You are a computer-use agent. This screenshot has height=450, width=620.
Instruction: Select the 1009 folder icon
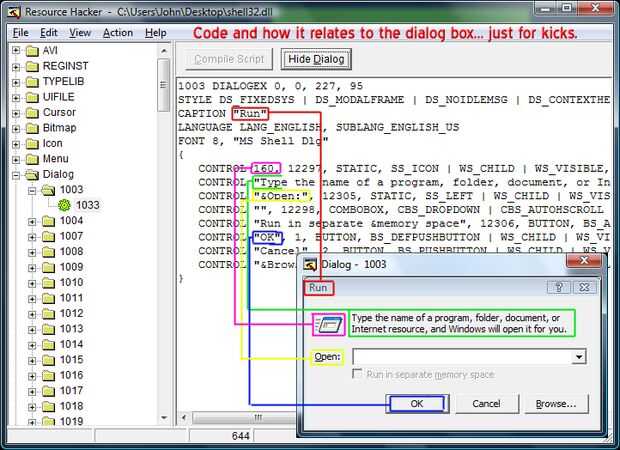pos(48,267)
